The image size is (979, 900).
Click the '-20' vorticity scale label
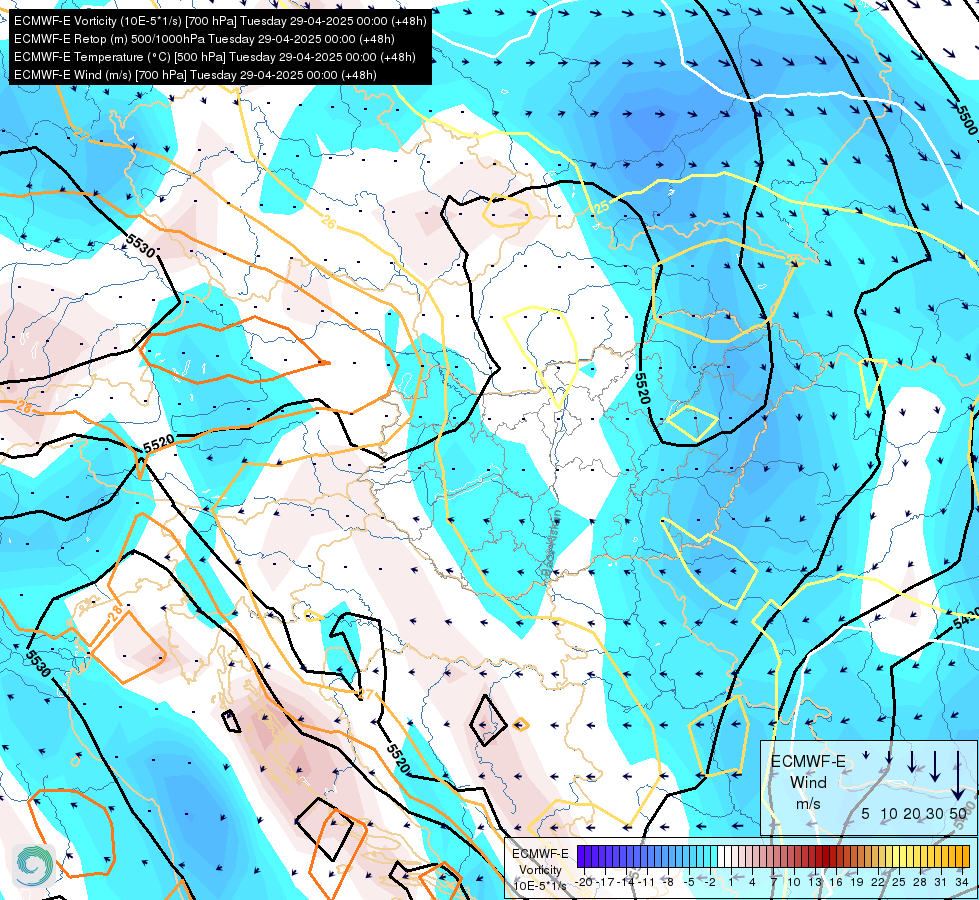coord(584,883)
